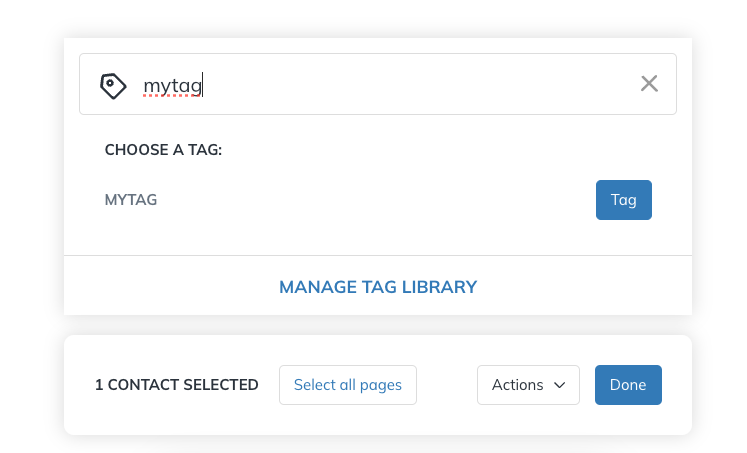Open the Manage Tag Library link

click(378, 287)
